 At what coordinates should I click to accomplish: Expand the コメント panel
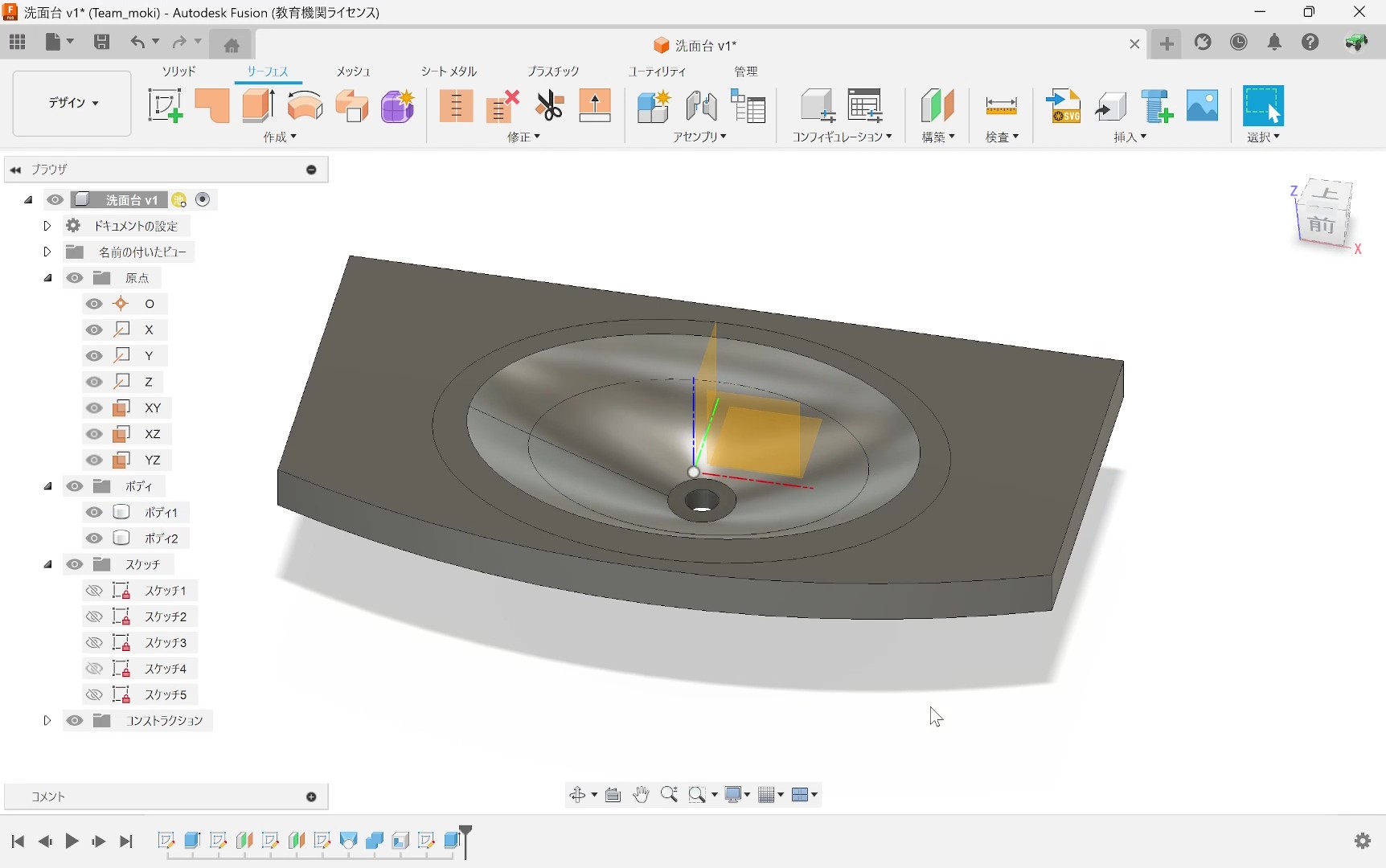pyautogui.click(x=312, y=797)
